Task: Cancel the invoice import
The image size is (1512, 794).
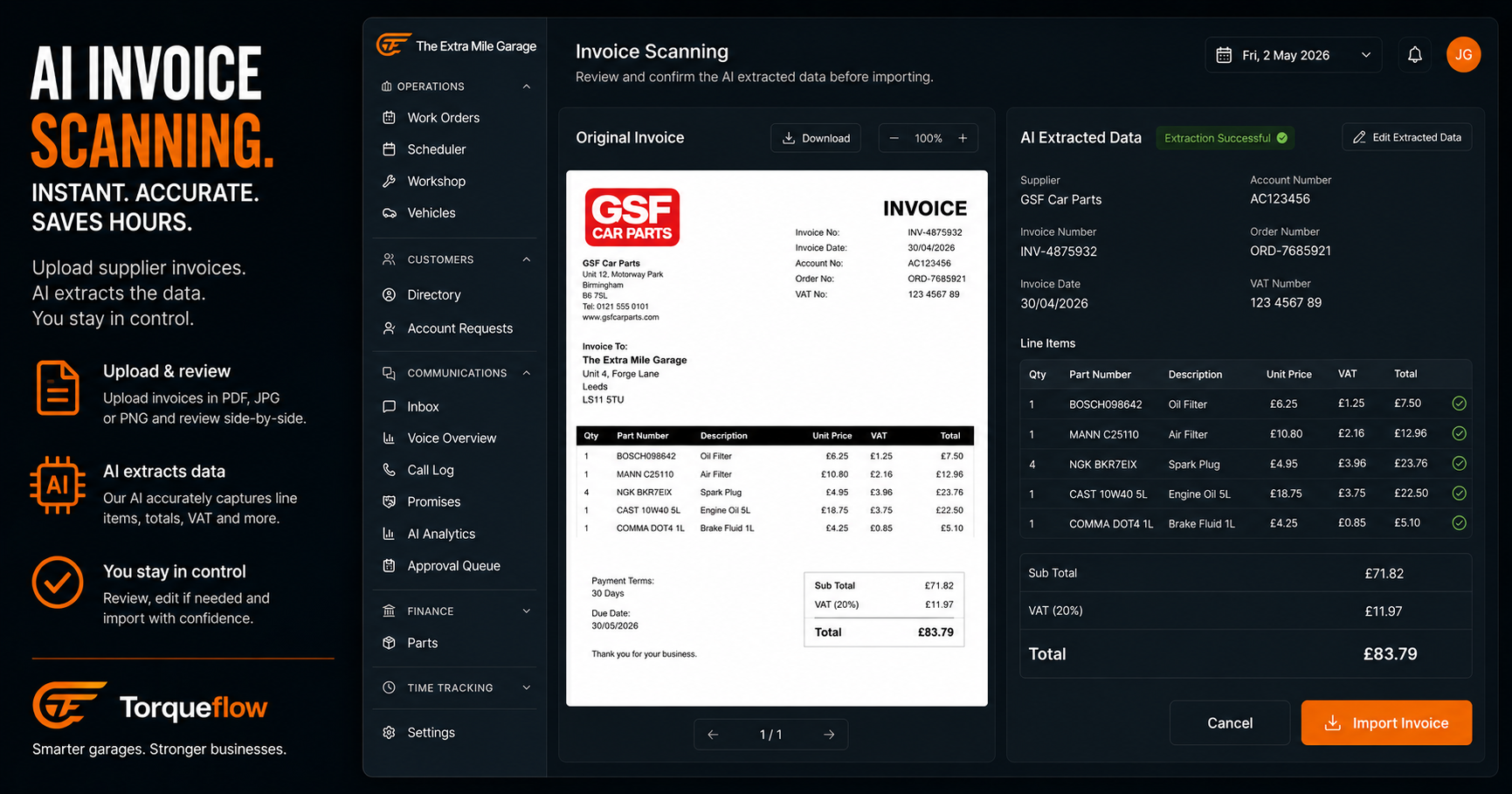Action: [1229, 722]
